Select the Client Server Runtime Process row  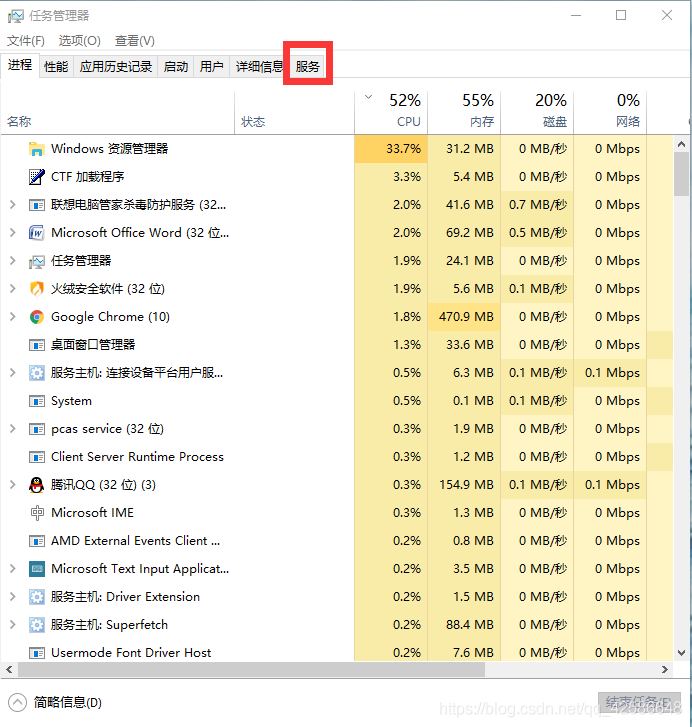point(137,457)
